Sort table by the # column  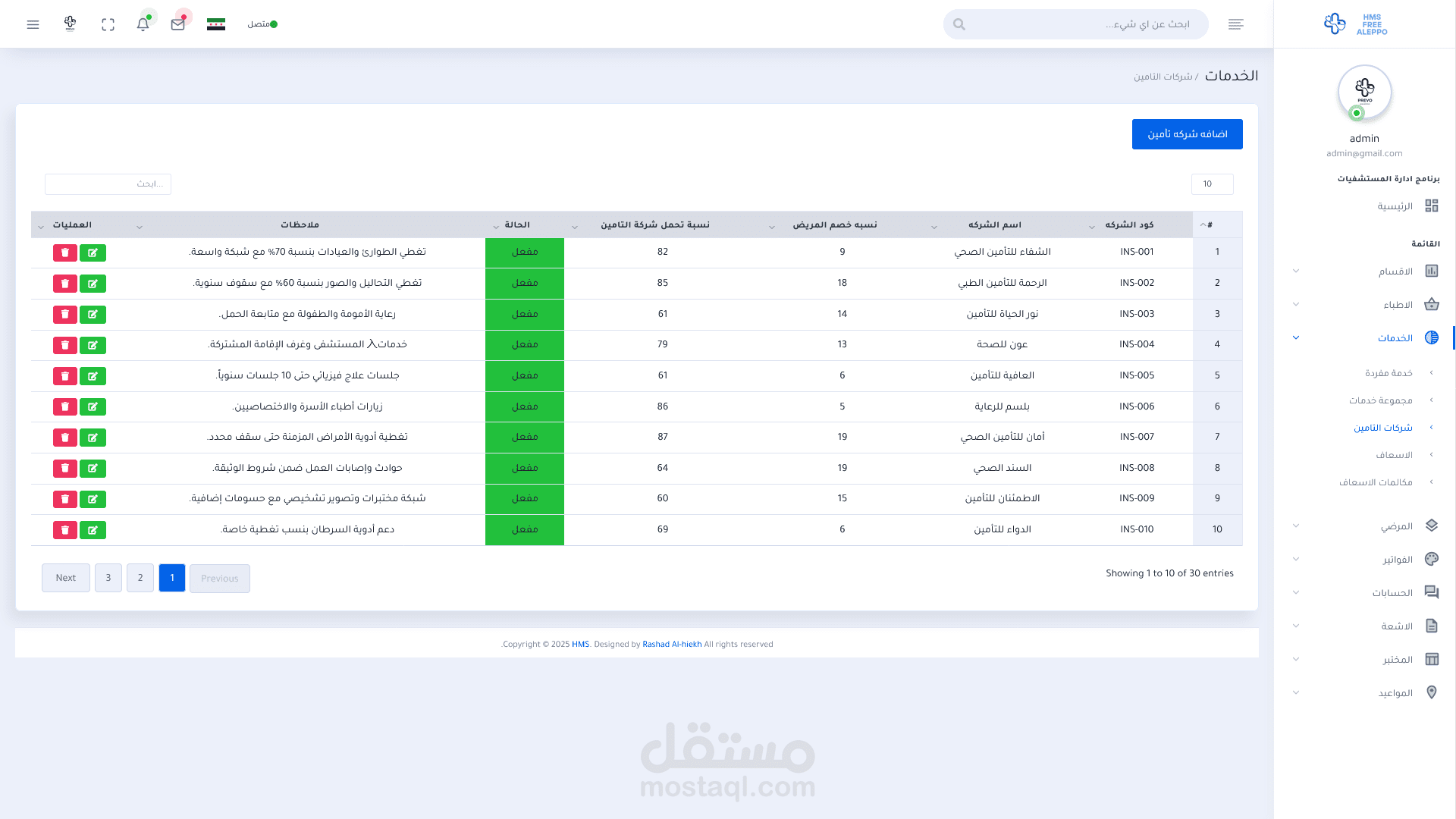(1209, 224)
